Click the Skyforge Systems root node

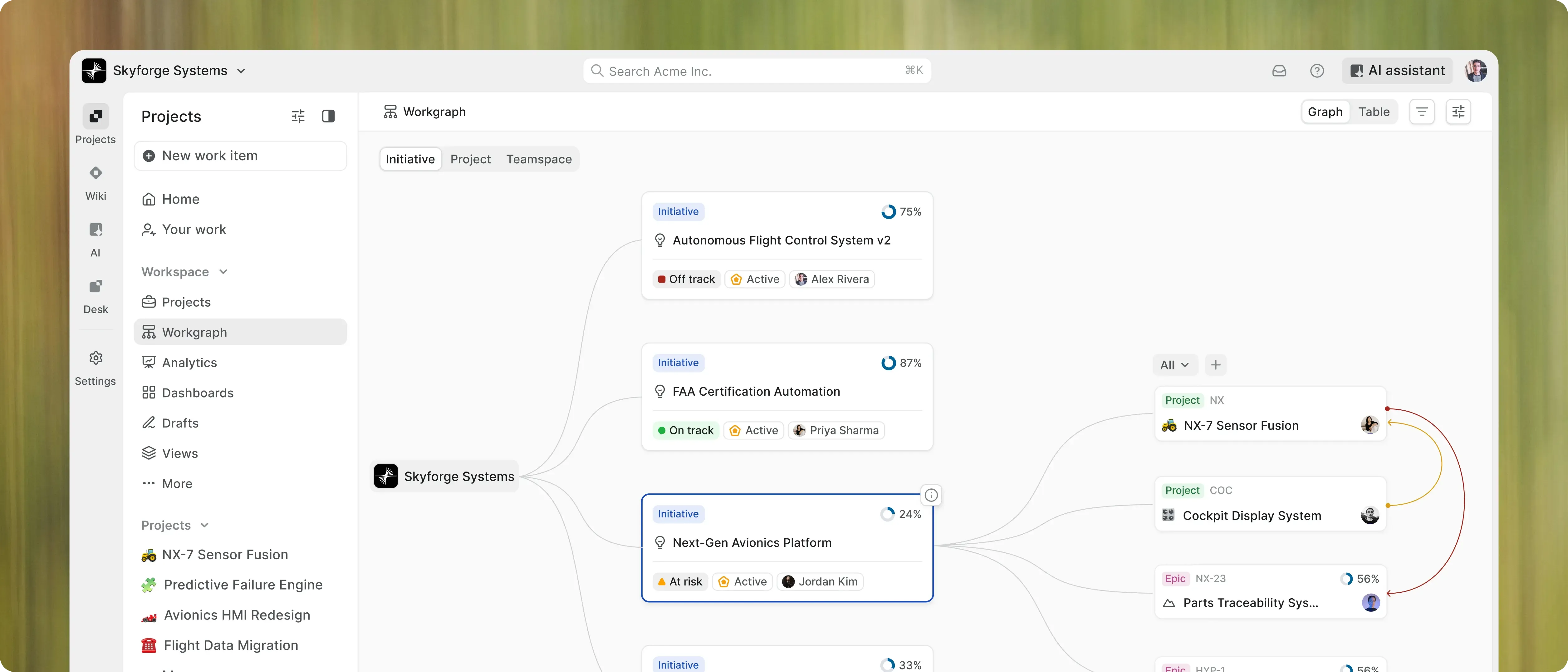(445, 476)
